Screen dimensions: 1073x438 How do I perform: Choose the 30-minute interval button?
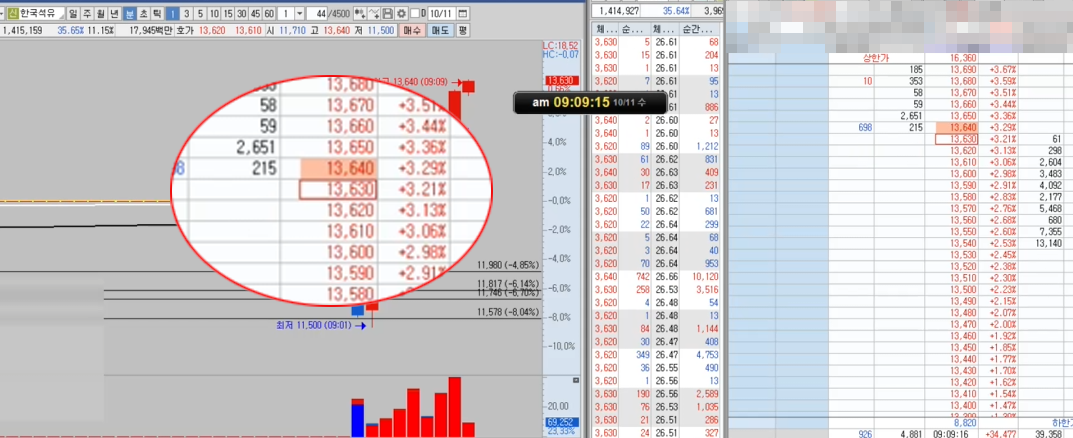pos(242,13)
